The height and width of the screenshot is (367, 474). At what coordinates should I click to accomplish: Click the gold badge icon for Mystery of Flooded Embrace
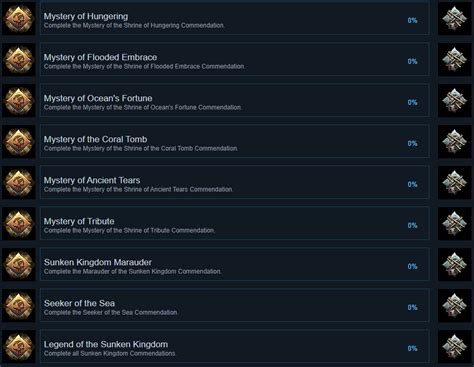click(19, 59)
